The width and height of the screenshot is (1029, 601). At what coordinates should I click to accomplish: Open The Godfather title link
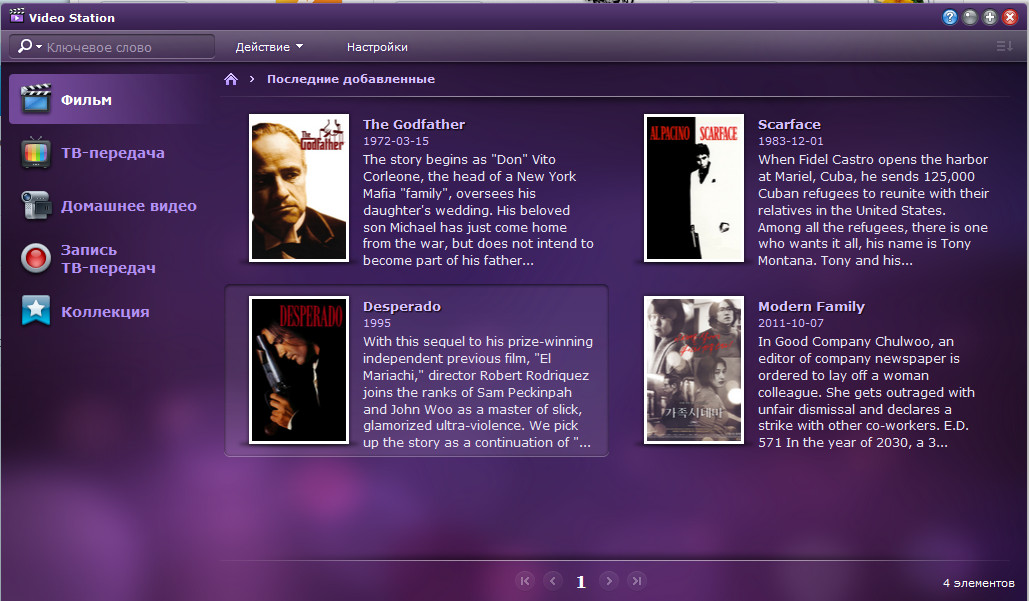pyautogui.click(x=413, y=125)
